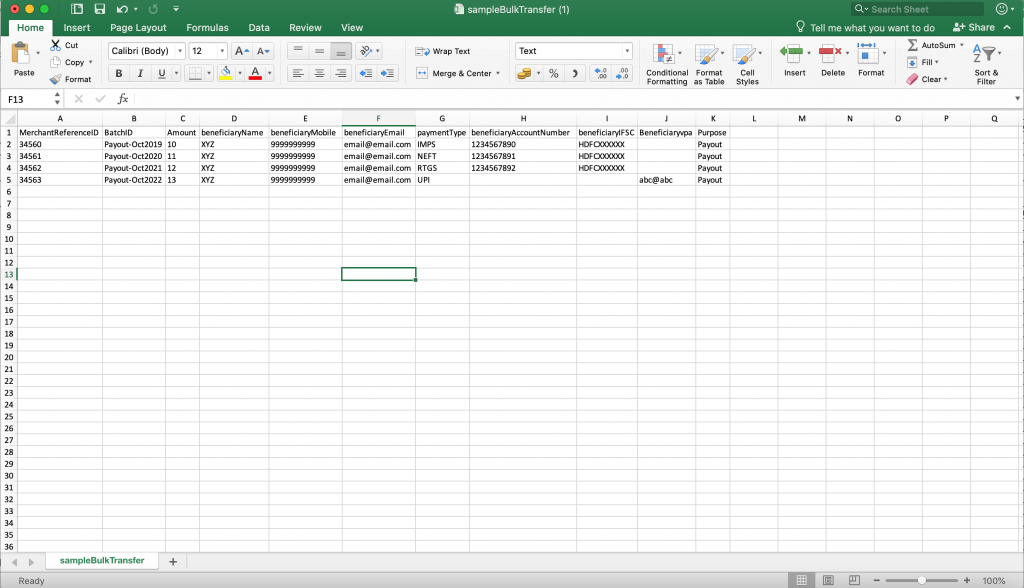The image size is (1024, 588).
Task: Open the font size dropdown
Action: (x=222, y=51)
